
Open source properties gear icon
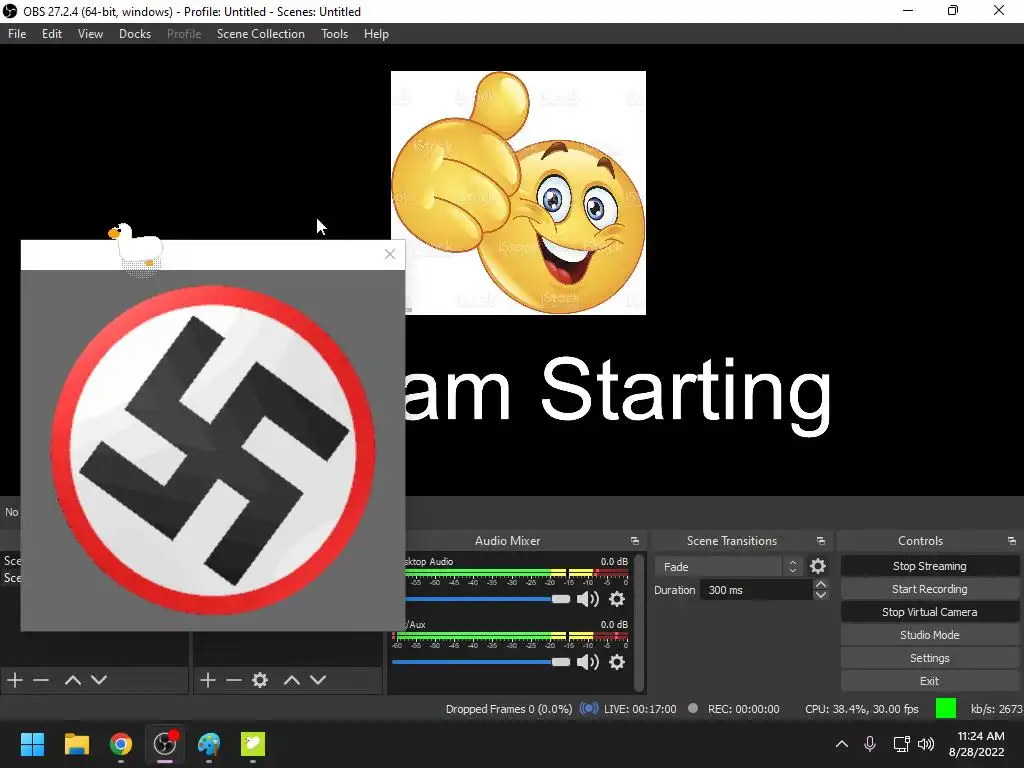click(260, 680)
